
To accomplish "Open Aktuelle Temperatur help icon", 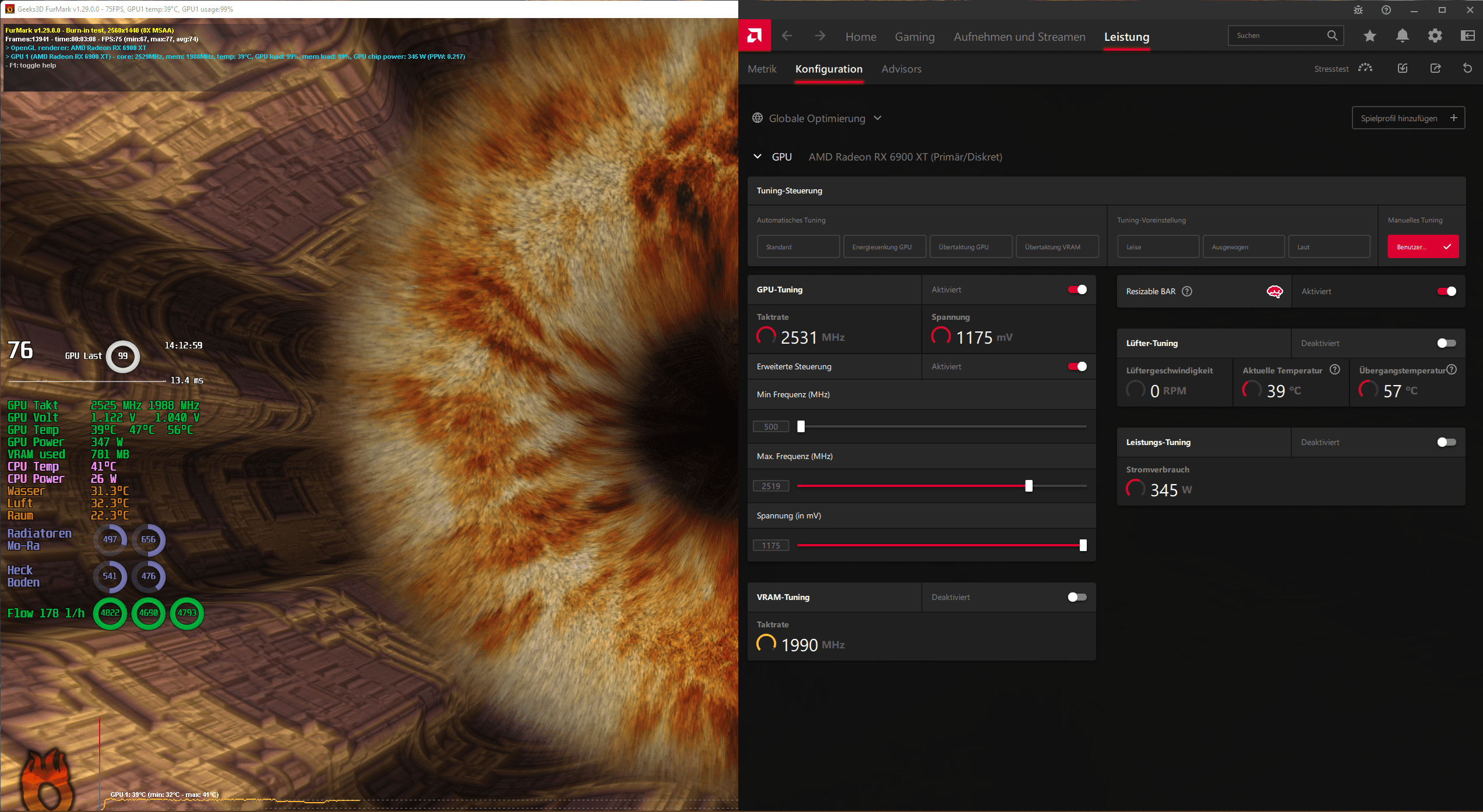I will point(1335,369).
